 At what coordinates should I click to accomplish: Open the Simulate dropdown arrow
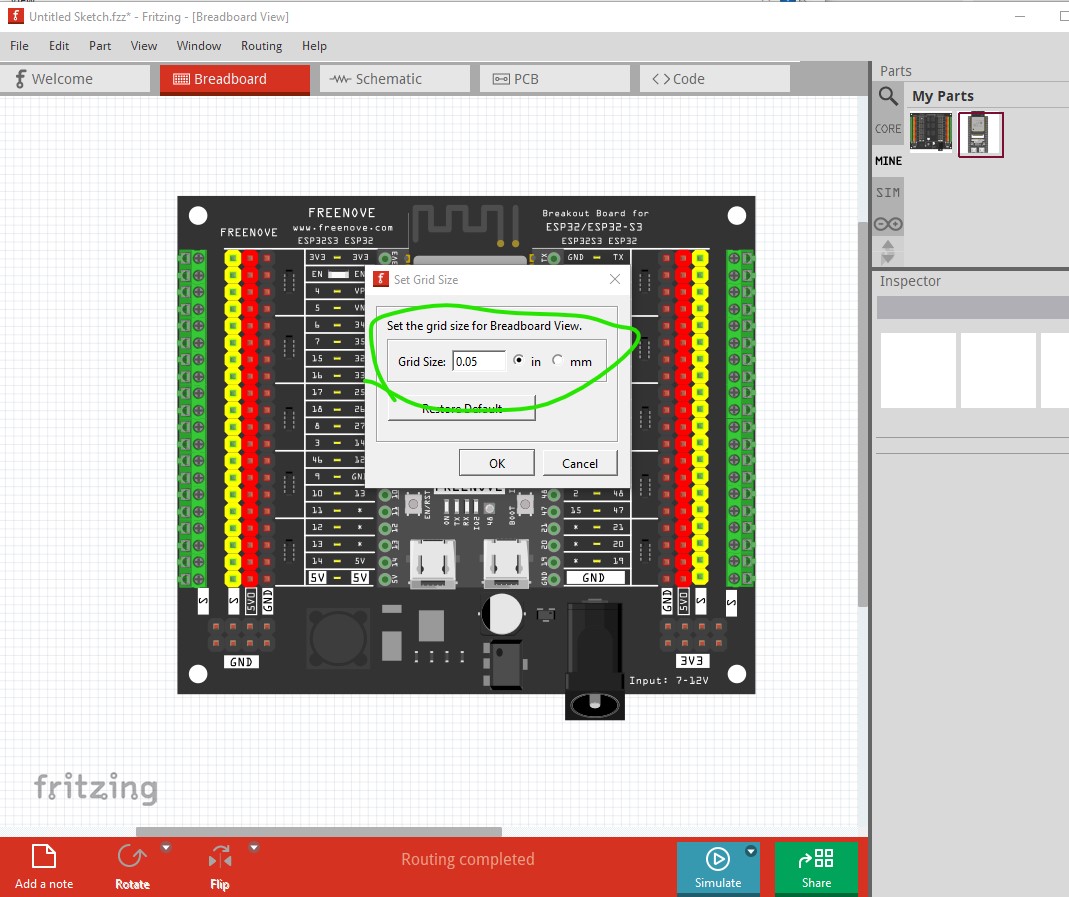751,851
